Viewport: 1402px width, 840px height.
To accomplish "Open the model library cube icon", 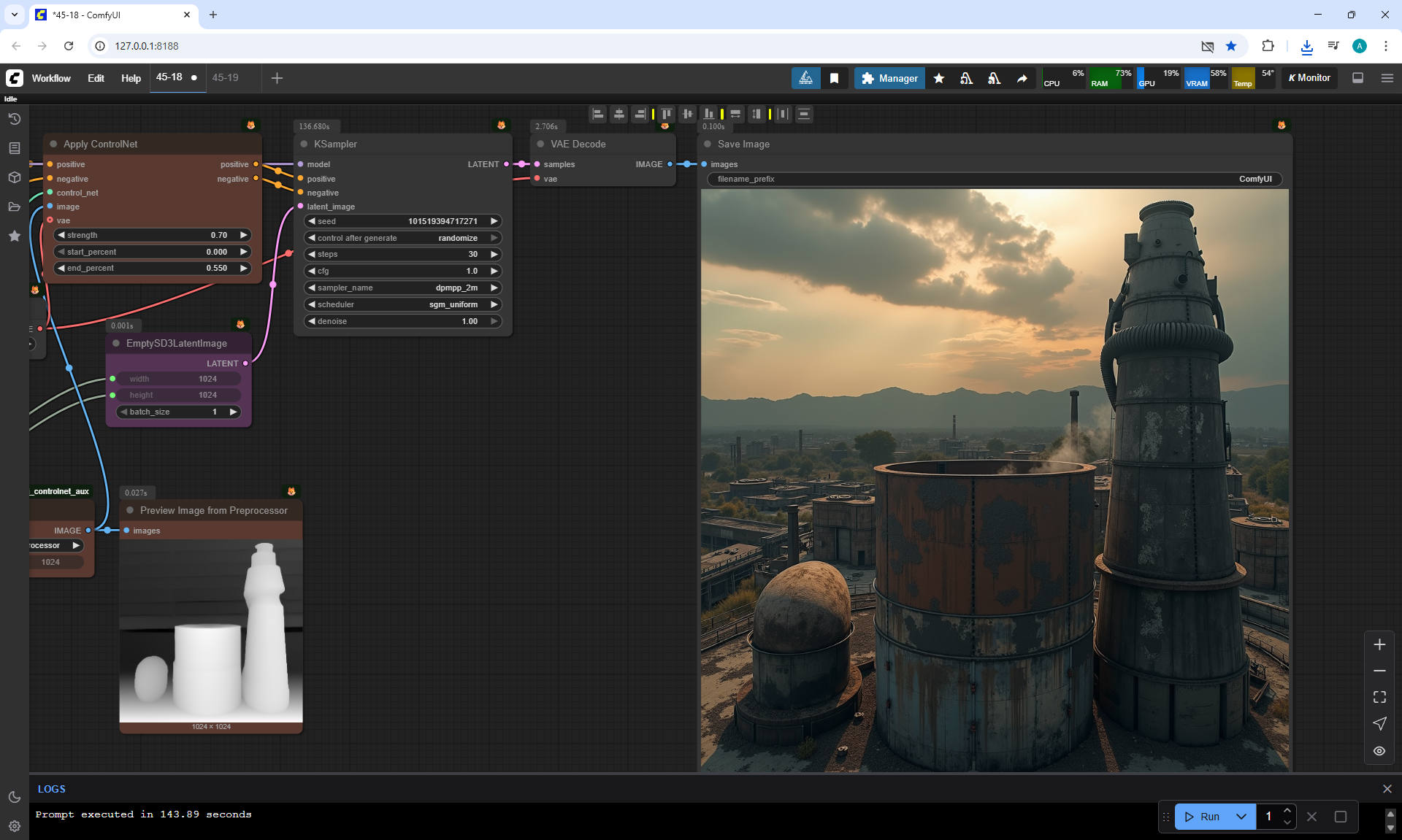I will tap(14, 177).
